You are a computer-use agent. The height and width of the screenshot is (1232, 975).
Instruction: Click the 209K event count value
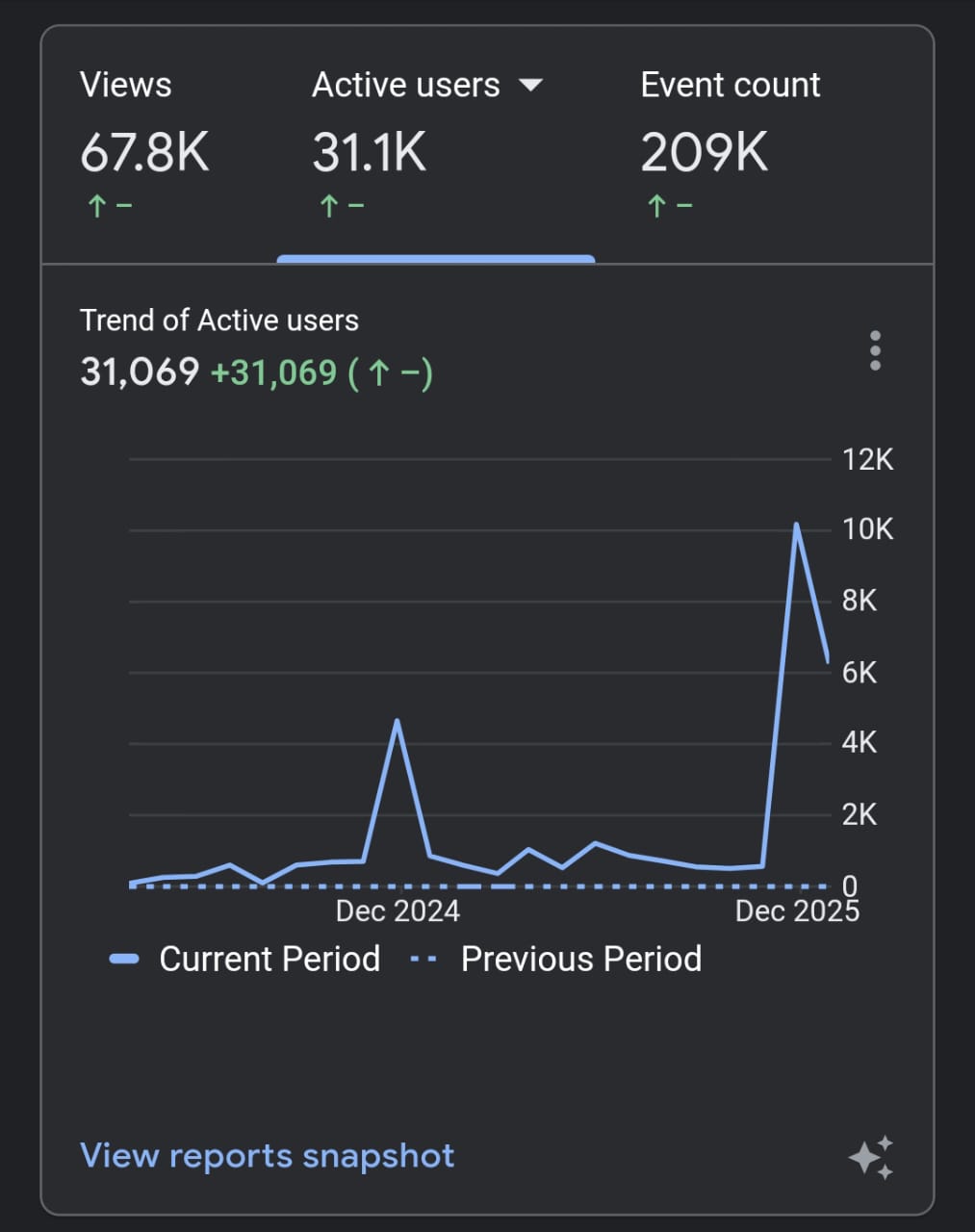(x=704, y=153)
